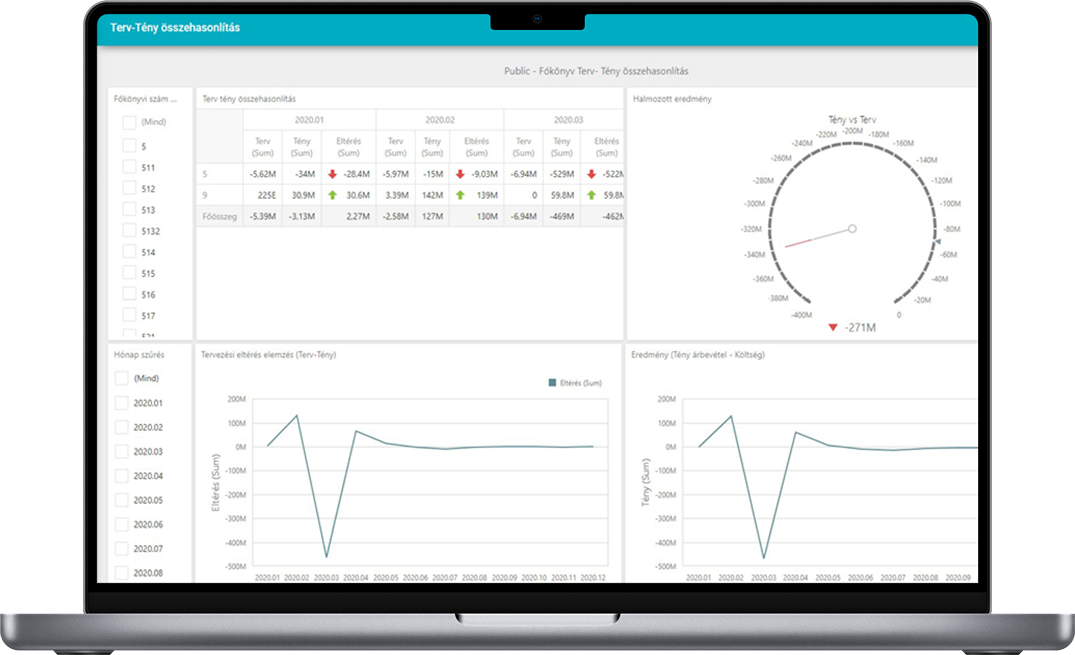Click the red down arrow in row 5 for 2020.01
Viewport: 1075px width, 655px height.
click(333, 174)
